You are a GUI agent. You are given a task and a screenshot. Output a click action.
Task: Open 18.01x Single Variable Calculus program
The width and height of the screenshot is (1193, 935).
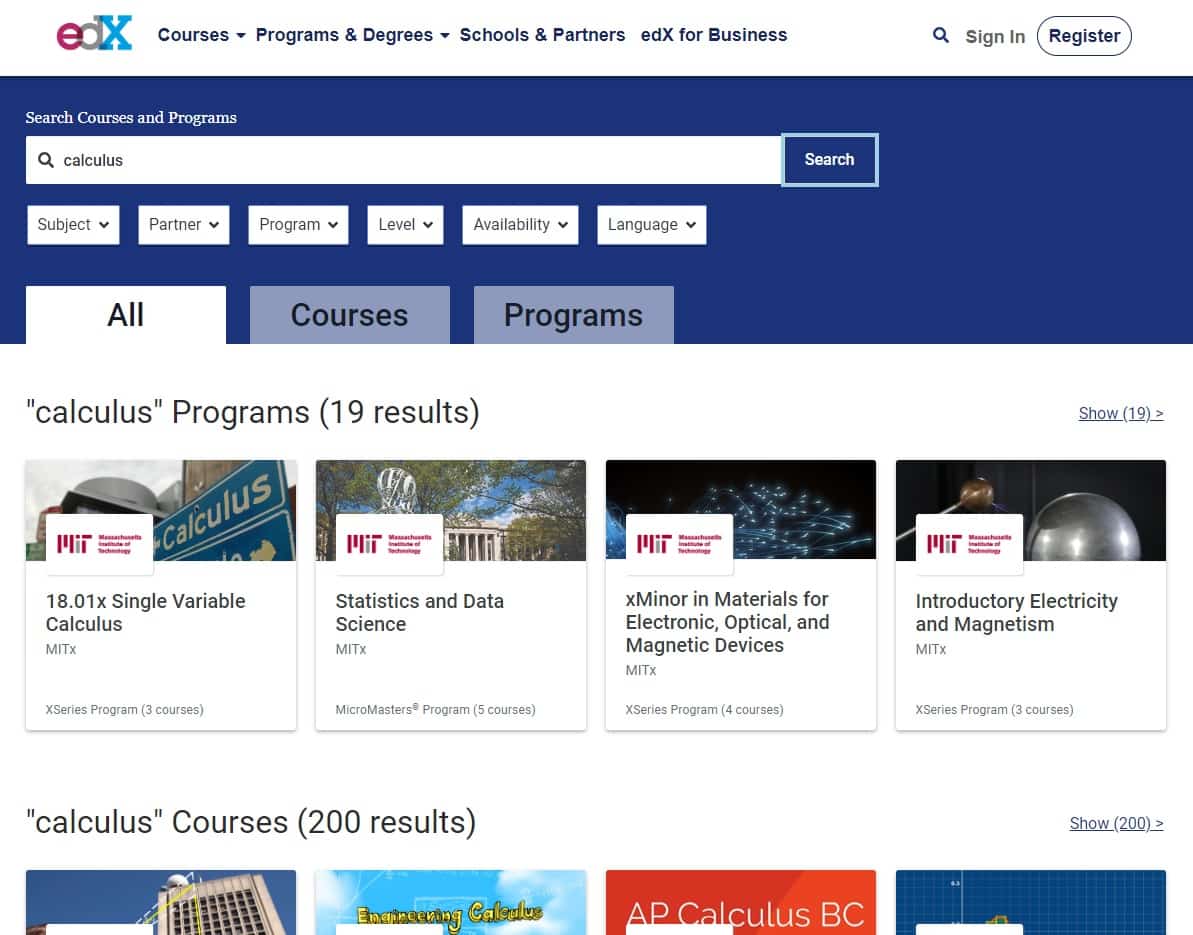145,612
